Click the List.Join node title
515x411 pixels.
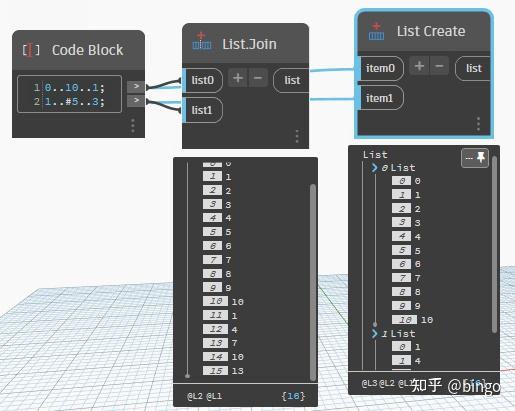(x=249, y=44)
